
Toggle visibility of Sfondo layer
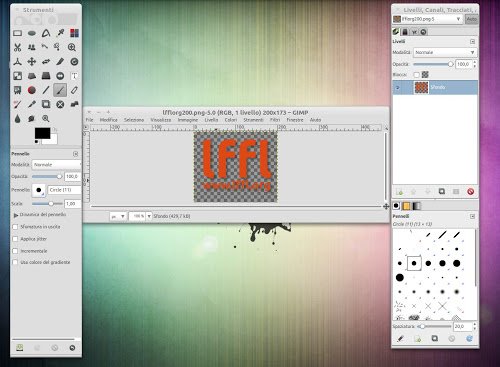(x=397, y=88)
